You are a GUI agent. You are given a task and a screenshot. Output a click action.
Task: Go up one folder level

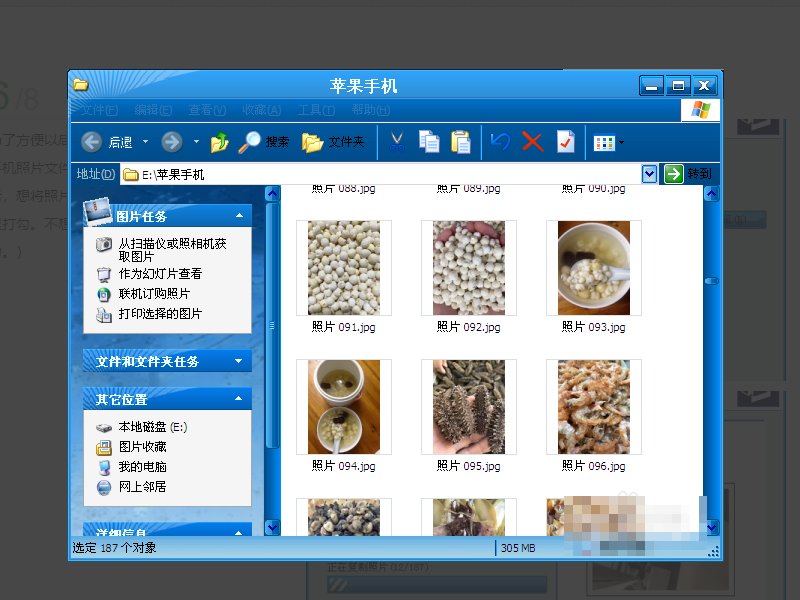pos(220,142)
